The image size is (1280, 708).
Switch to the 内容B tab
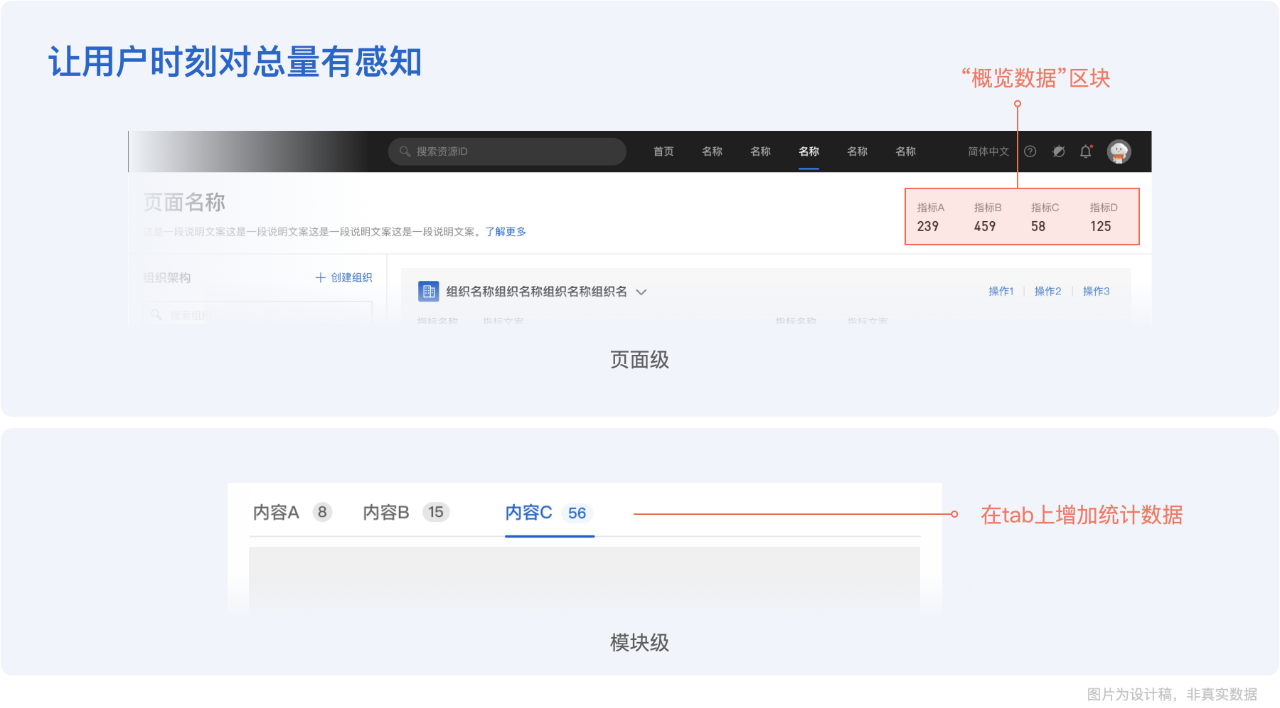click(x=386, y=513)
